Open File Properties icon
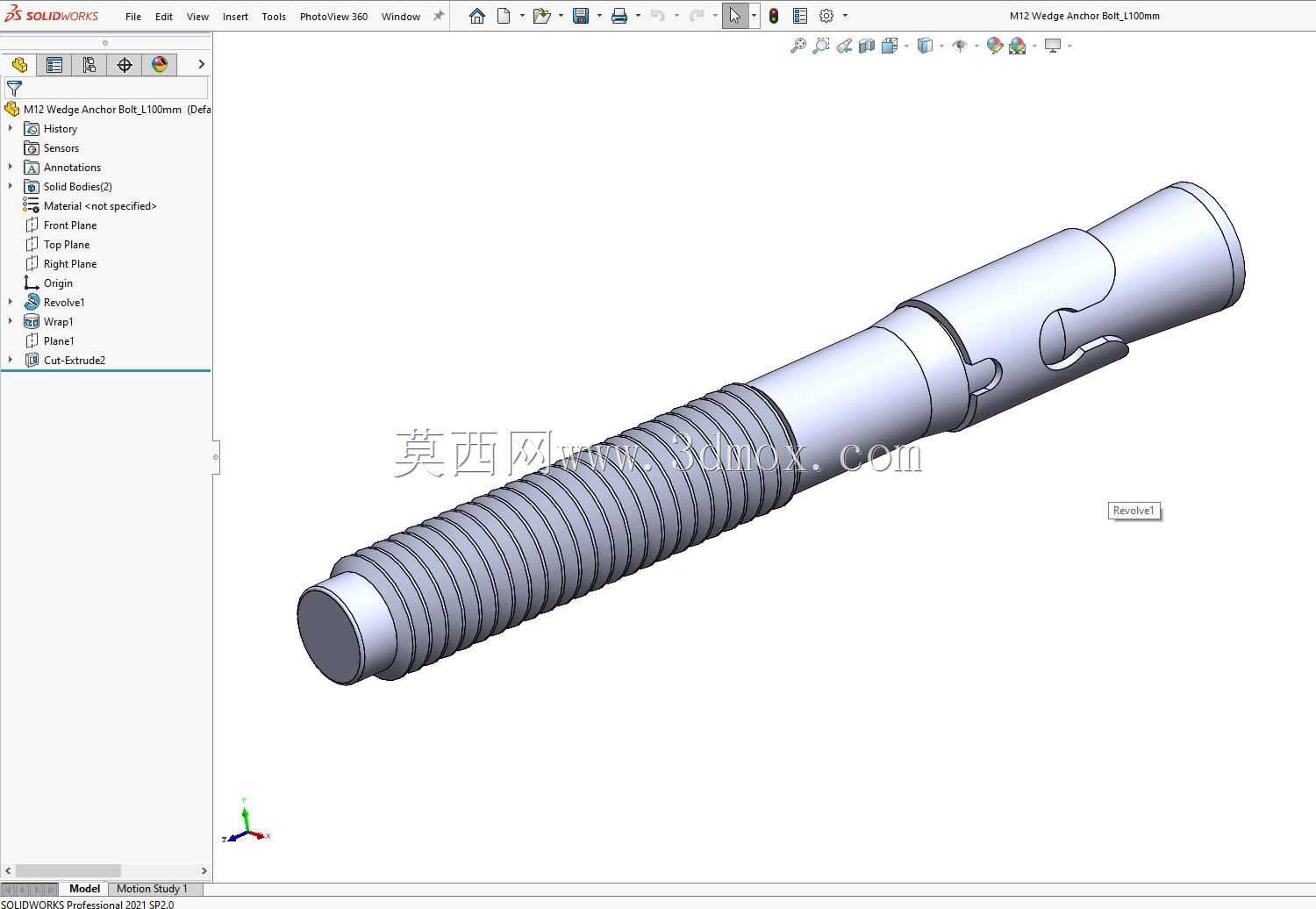Image resolution: width=1316 pixels, height=909 pixels. tap(800, 16)
